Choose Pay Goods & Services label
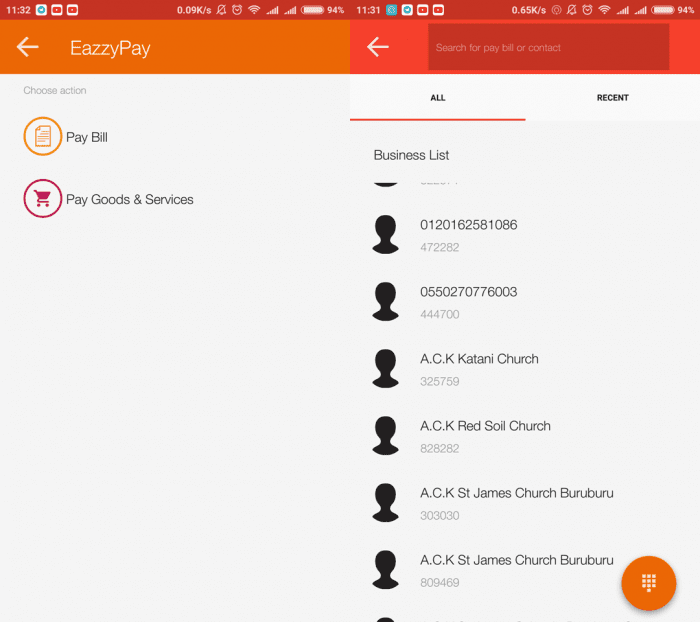 click(x=130, y=200)
